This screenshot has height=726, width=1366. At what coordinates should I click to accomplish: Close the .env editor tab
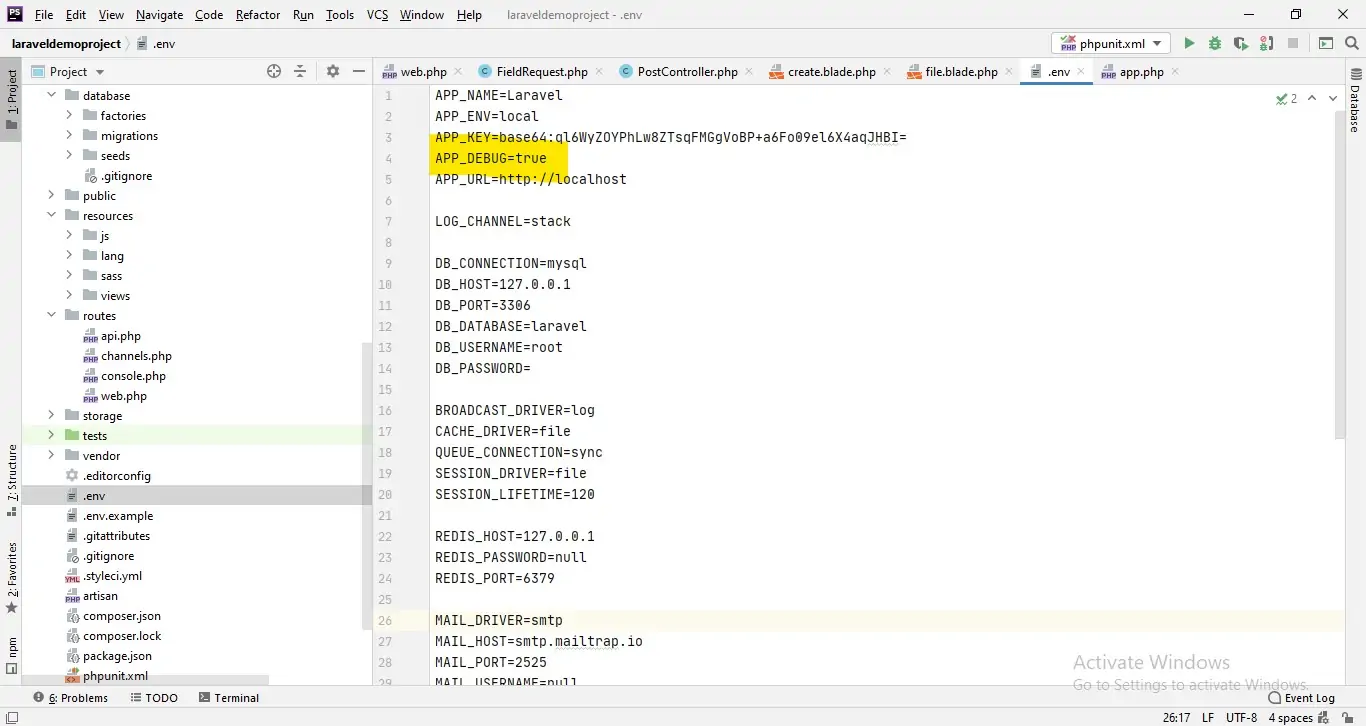(x=1081, y=71)
